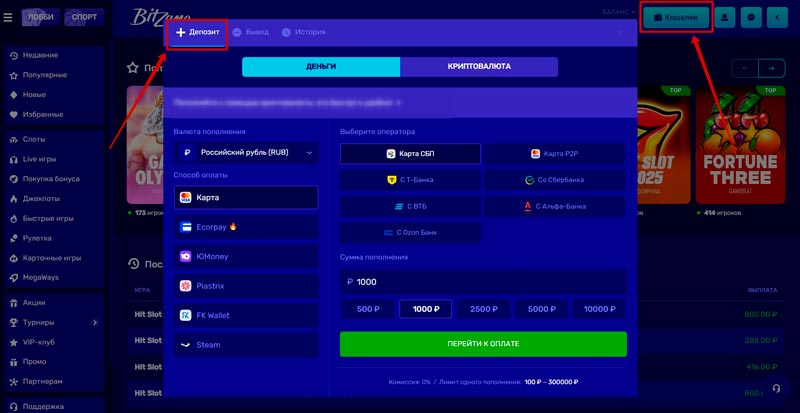Open the Российский рубль currency dropdown
The height and width of the screenshot is (413, 800).
[246, 153]
